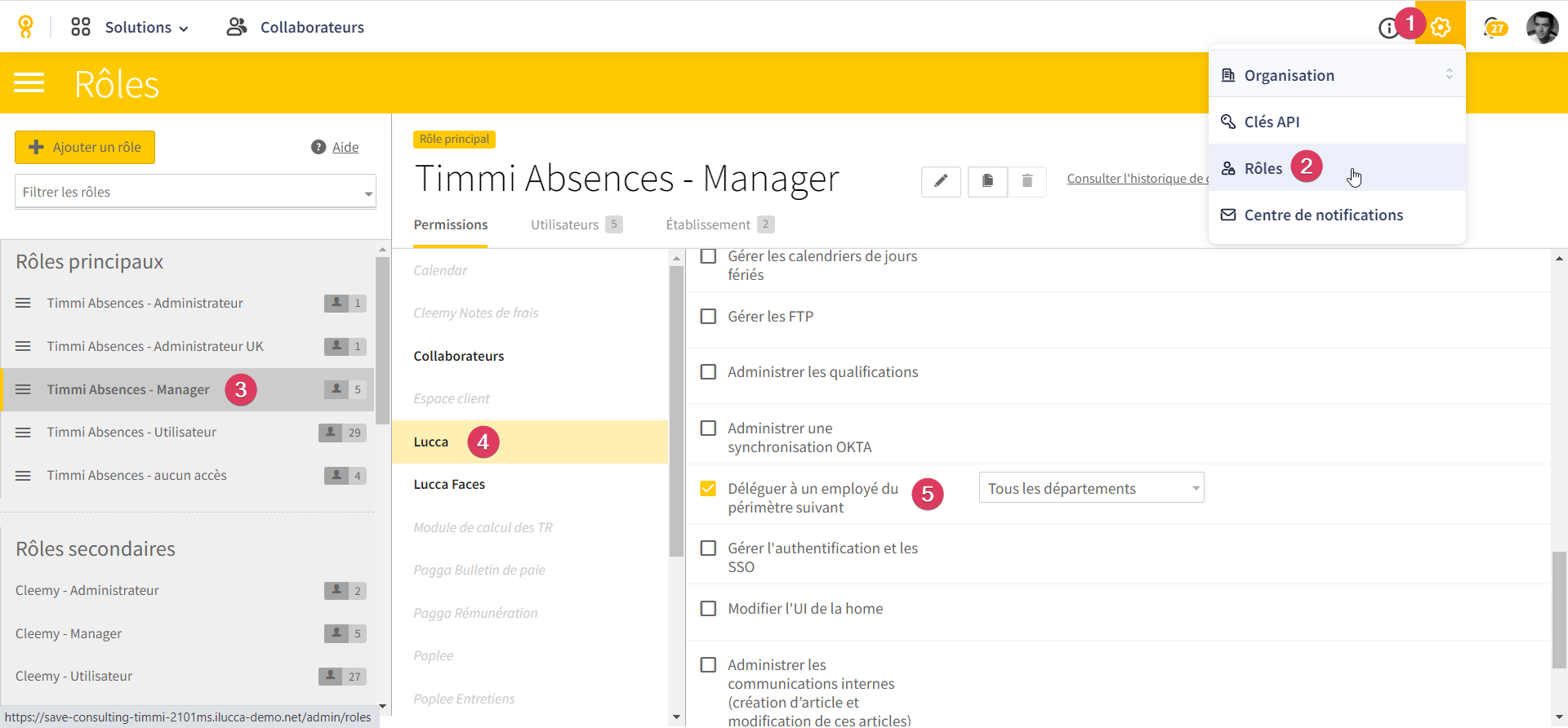Viewport: 1568px width, 728px height.
Task: Click the permissions panel scrollbar thumb
Action: (x=1559, y=610)
